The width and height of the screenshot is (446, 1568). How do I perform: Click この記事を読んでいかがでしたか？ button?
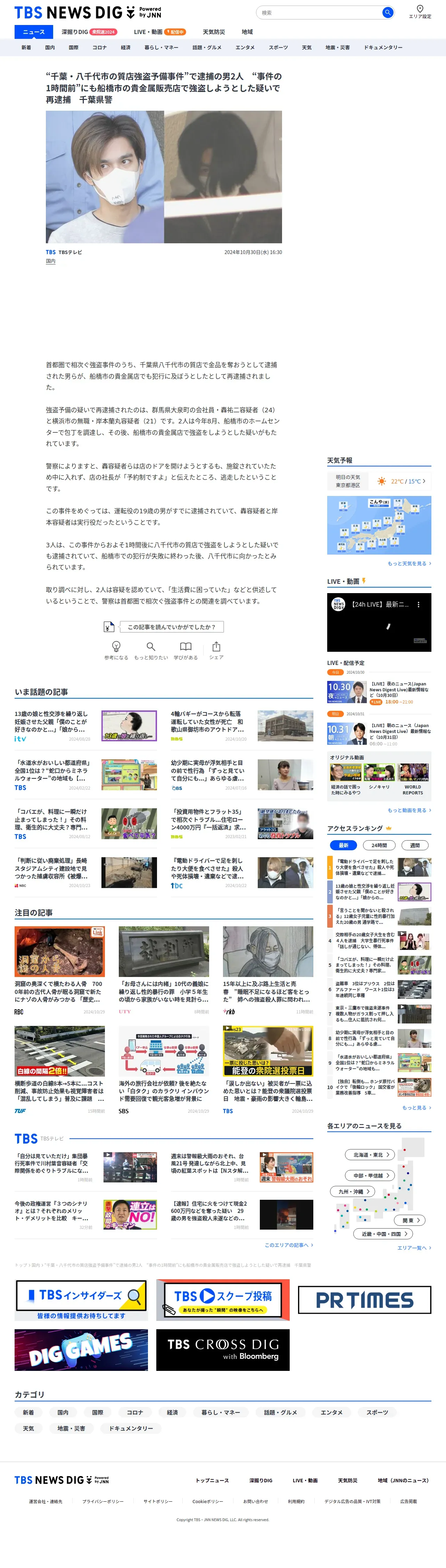(x=171, y=626)
